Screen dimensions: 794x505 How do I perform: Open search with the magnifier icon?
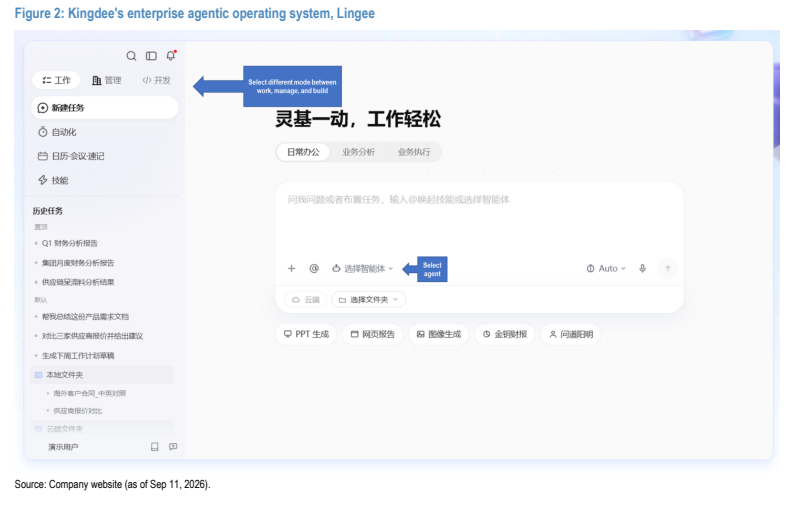[x=131, y=56]
